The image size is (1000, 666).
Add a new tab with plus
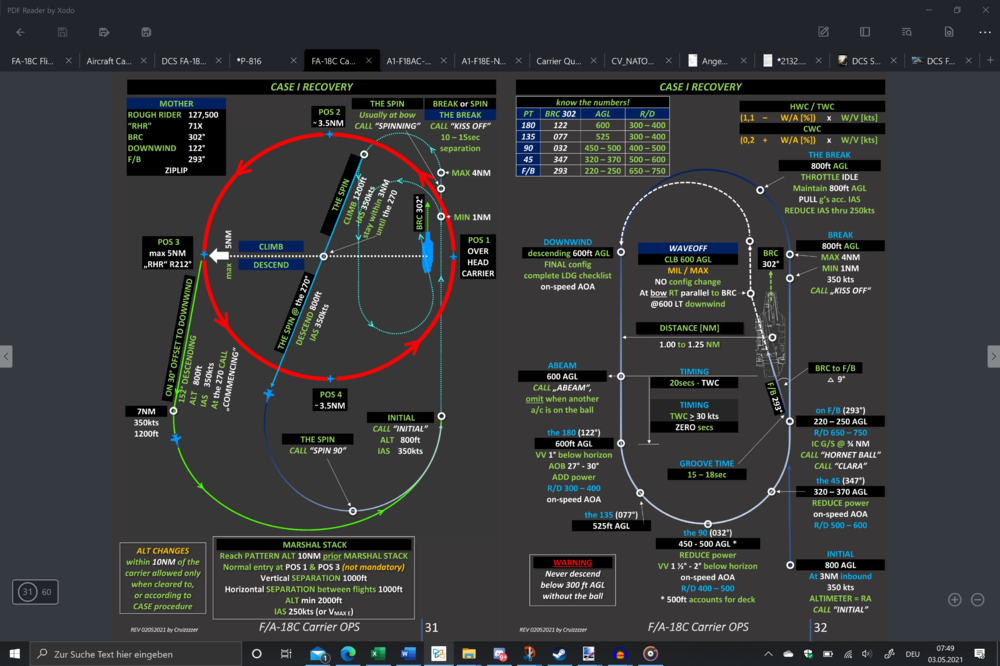pos(990,60)
